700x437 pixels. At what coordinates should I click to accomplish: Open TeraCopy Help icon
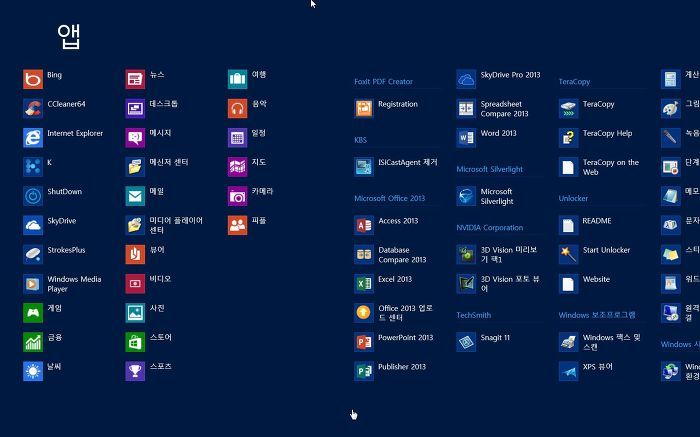[568, 137]
